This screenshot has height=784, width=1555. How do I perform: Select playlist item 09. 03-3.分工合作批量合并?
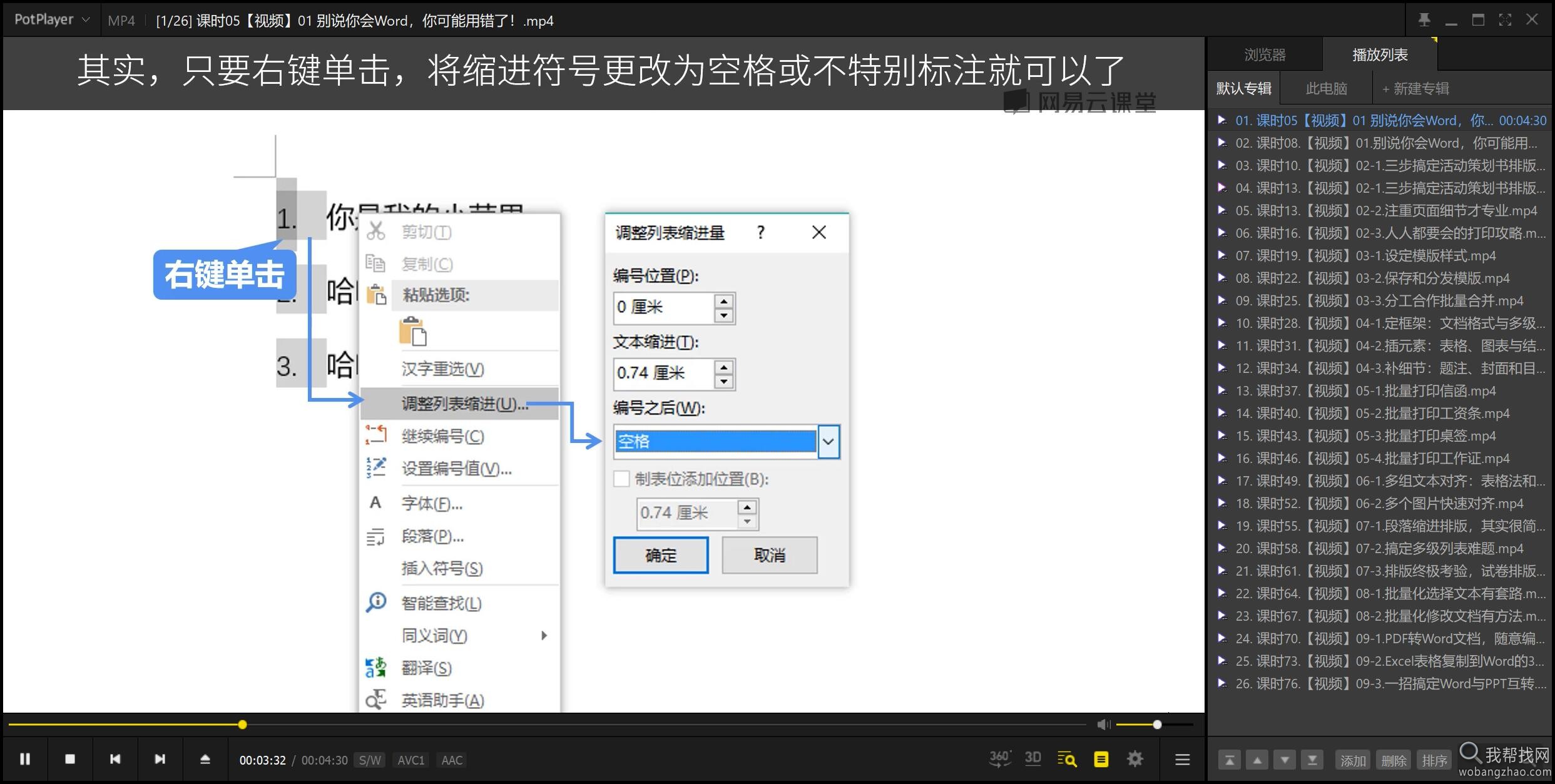pyautogui.click(x=1381, y=300)
